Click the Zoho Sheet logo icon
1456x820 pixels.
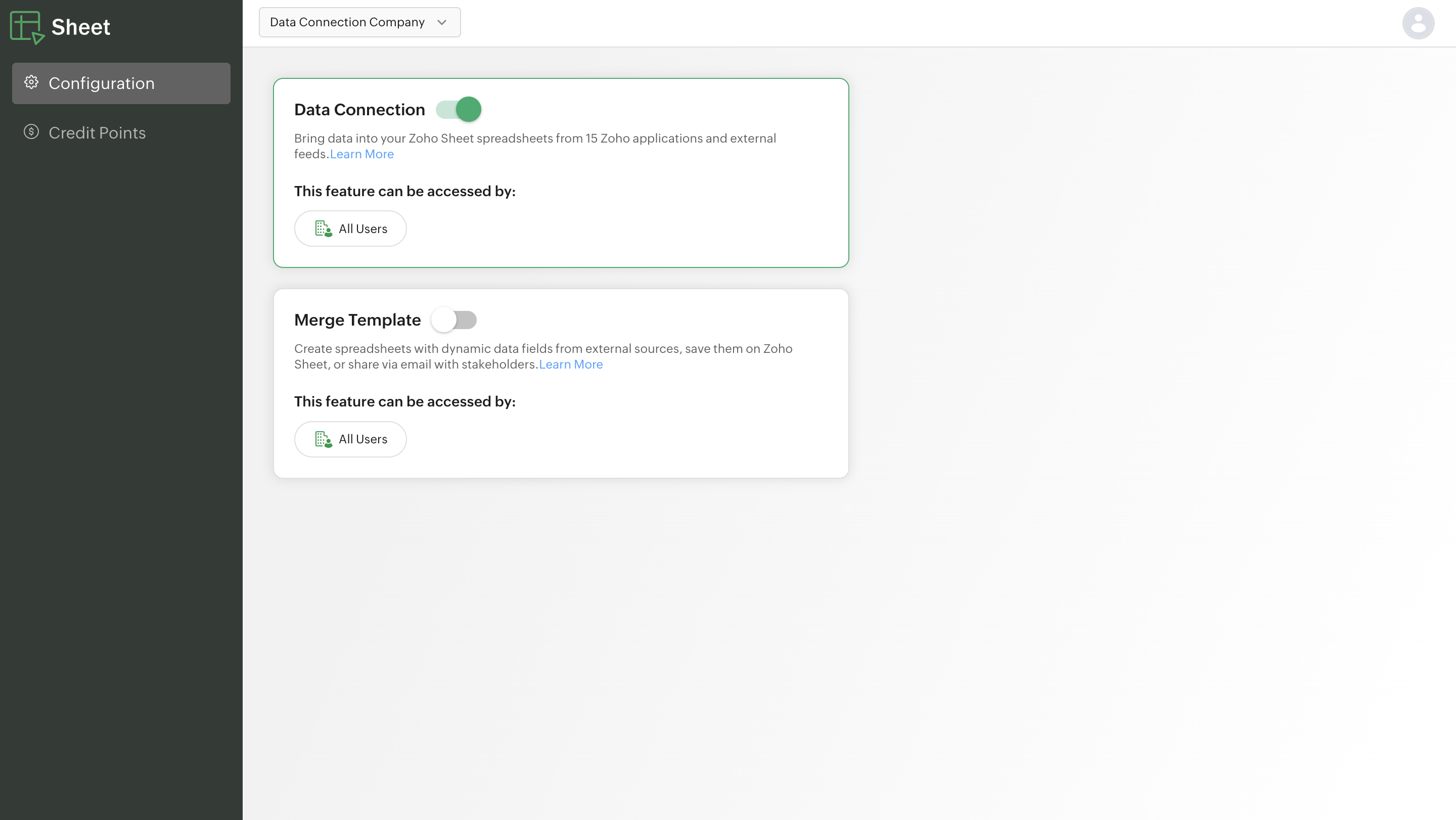(x=27, y=27)
